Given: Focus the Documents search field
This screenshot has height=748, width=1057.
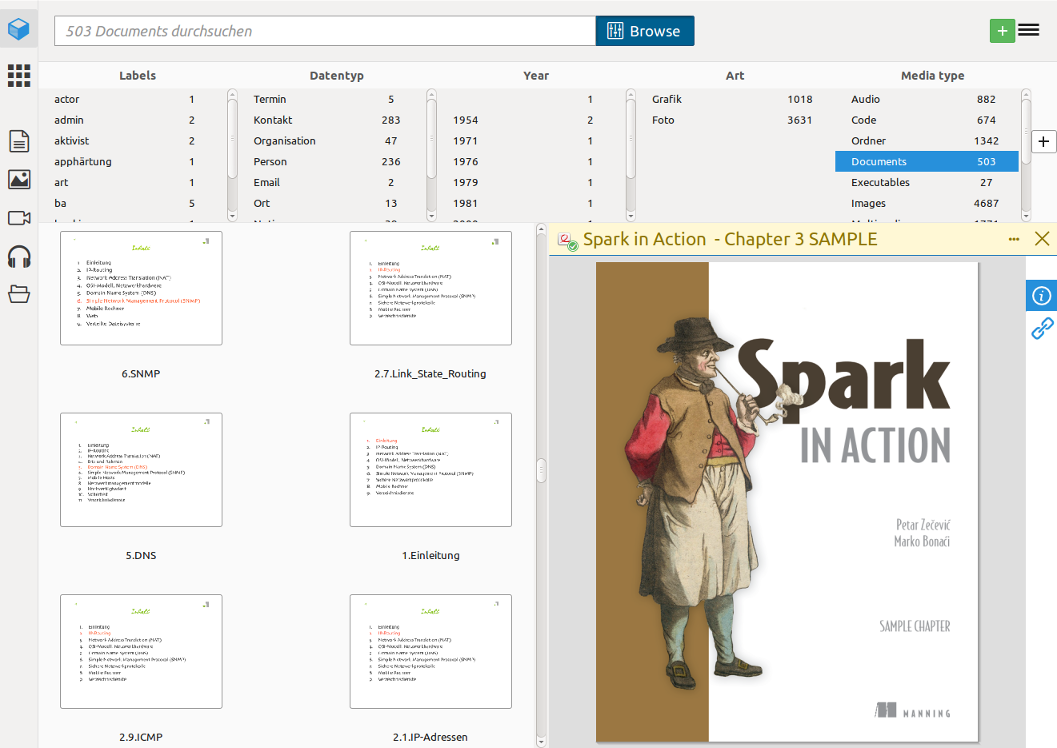Looking at the screenshot, I should point(325,31).
